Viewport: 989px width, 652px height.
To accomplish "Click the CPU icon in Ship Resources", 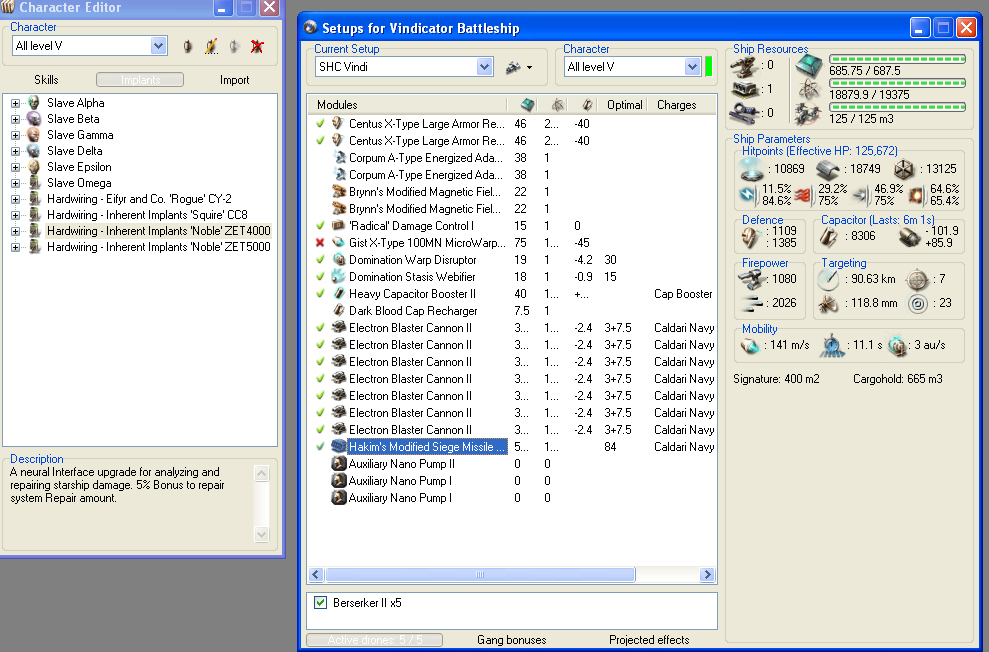I will click(809, 65).
